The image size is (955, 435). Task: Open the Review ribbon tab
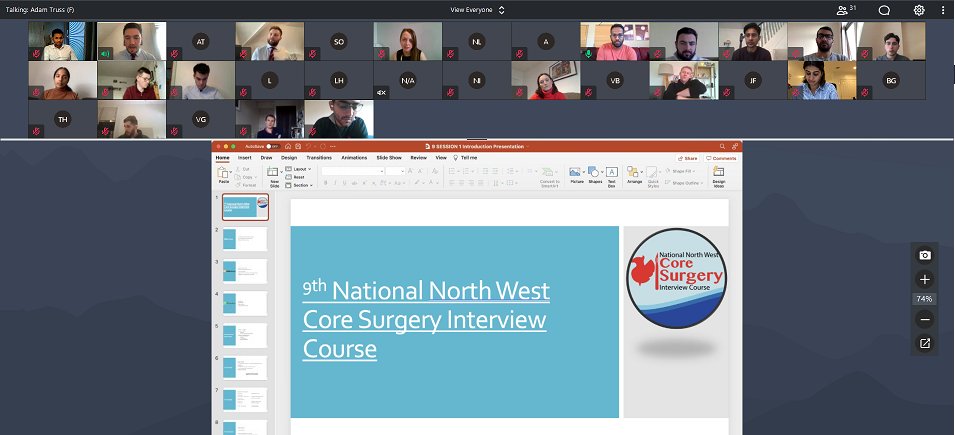tap(418, 158)
